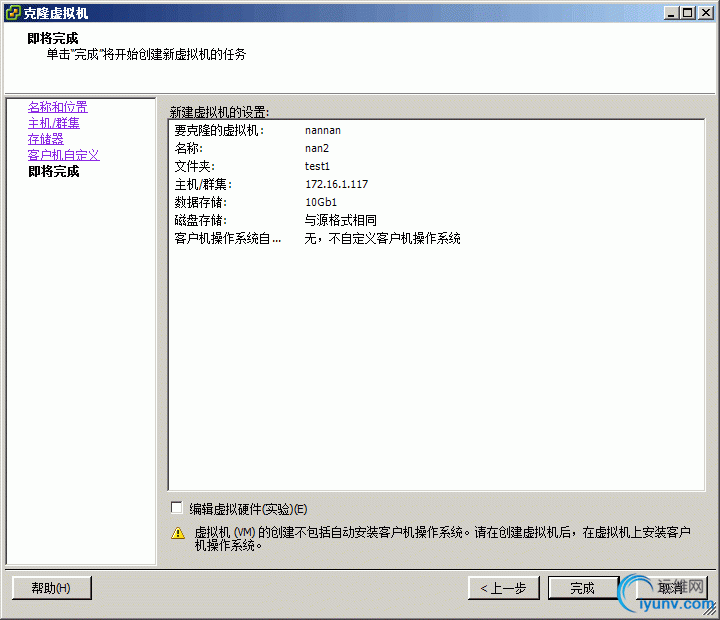The height and width of the screenshot is (620, 720).
Task: Select the name value nan2
Action: 317,148
